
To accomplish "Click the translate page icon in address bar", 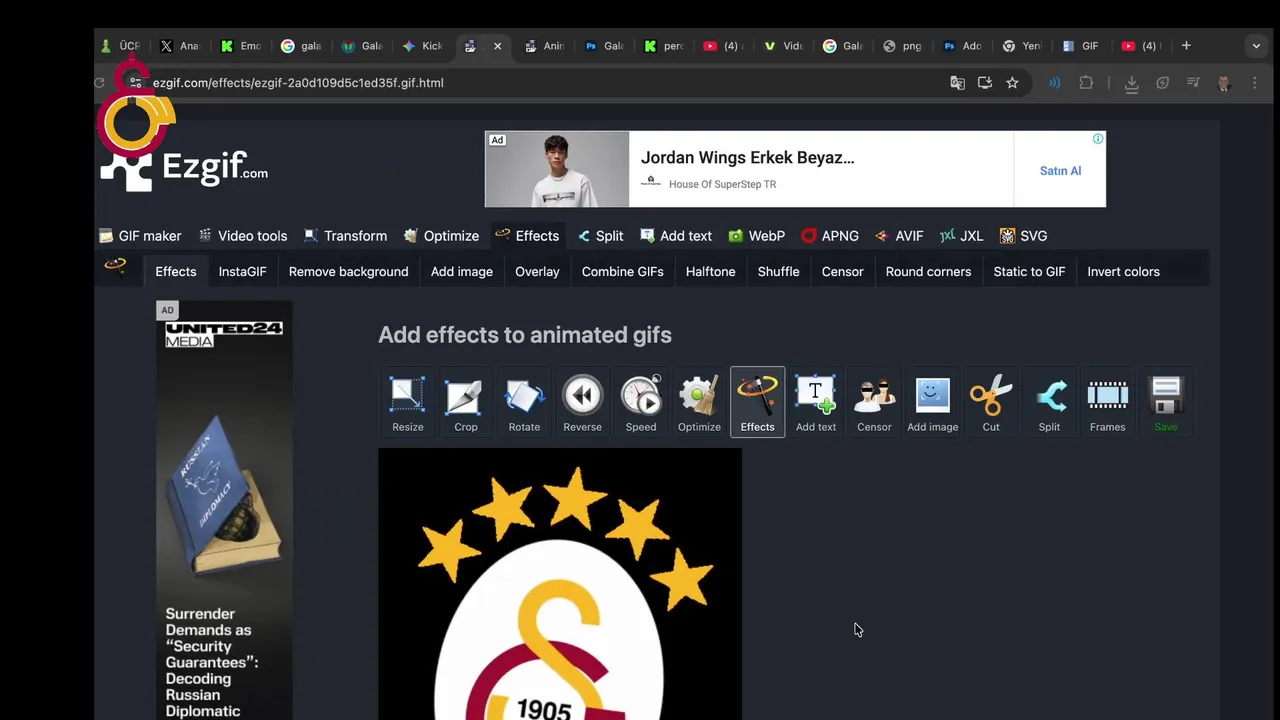I will tap(957, 83).
